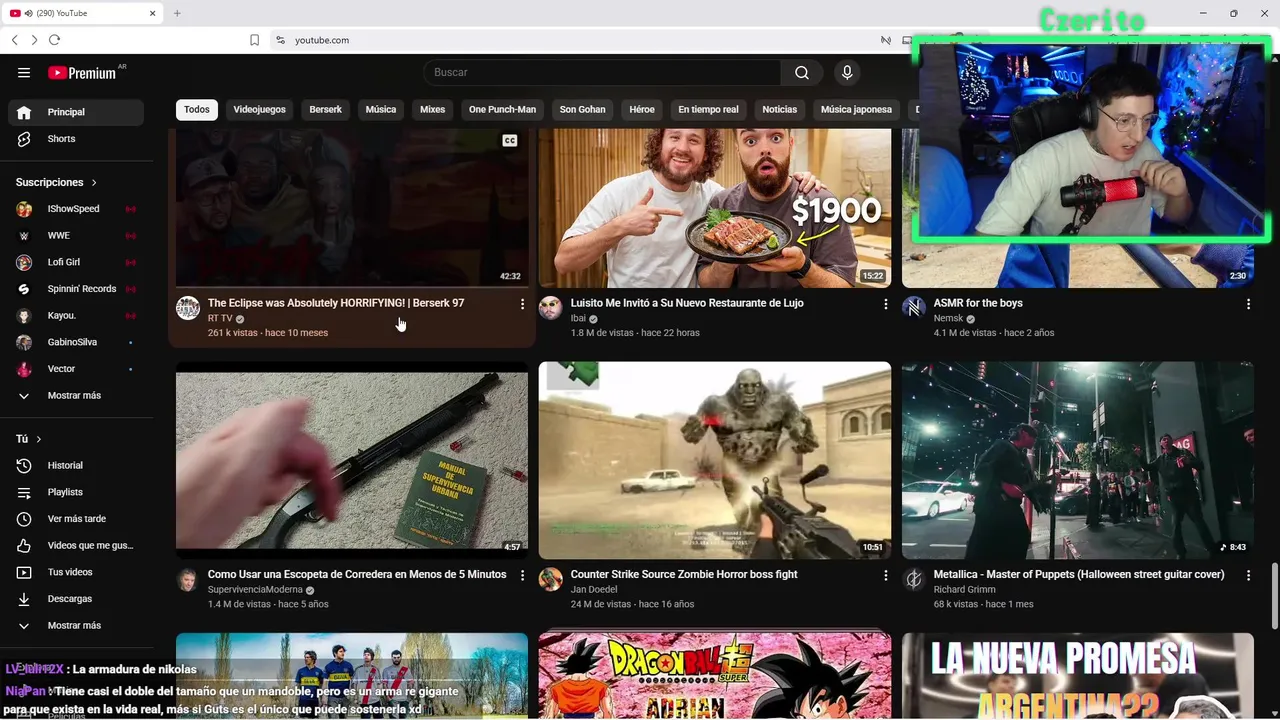The image size is (1280, 720).
Task: Open Jan Doedel channel avatar
Action: pyautogui.click(x=551, y=580)
